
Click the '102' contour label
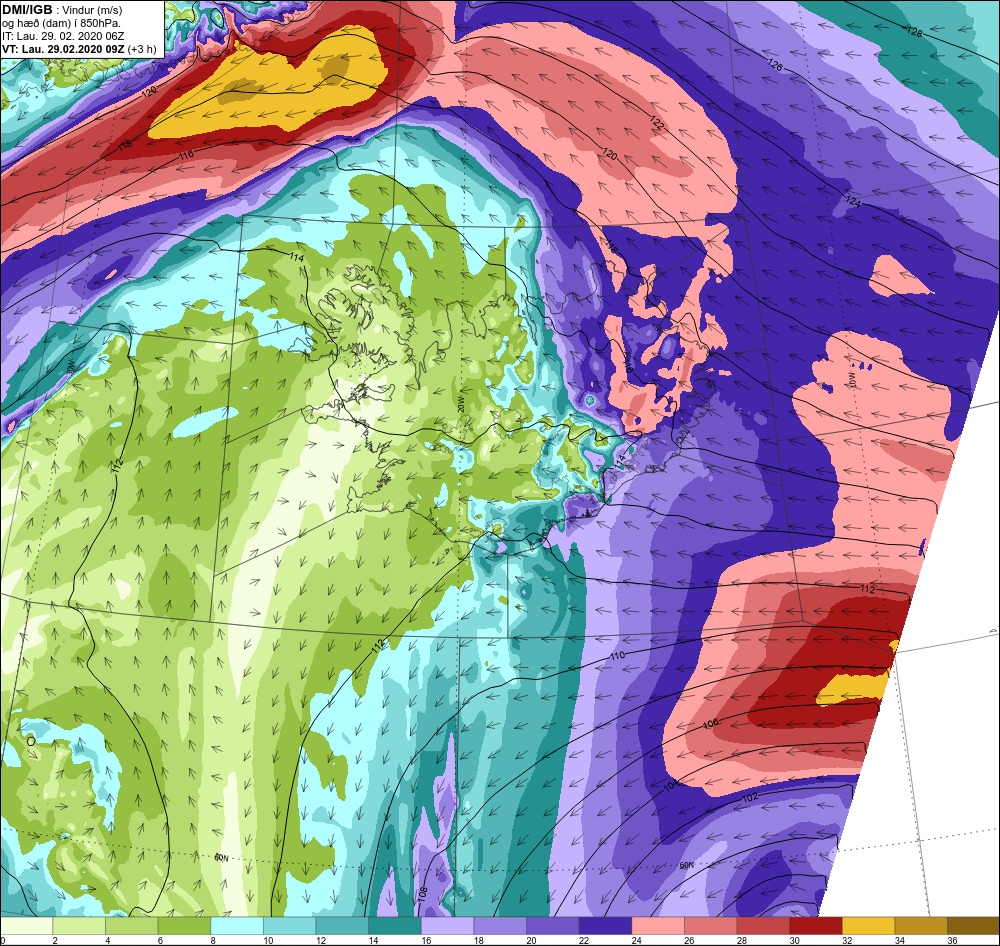tap(750, 797)
